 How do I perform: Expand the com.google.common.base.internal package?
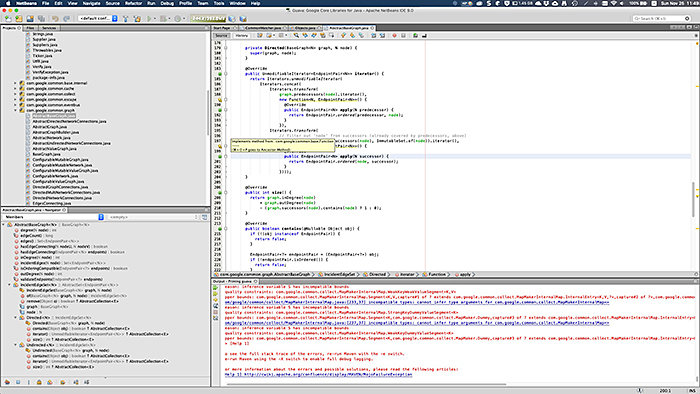15,83
